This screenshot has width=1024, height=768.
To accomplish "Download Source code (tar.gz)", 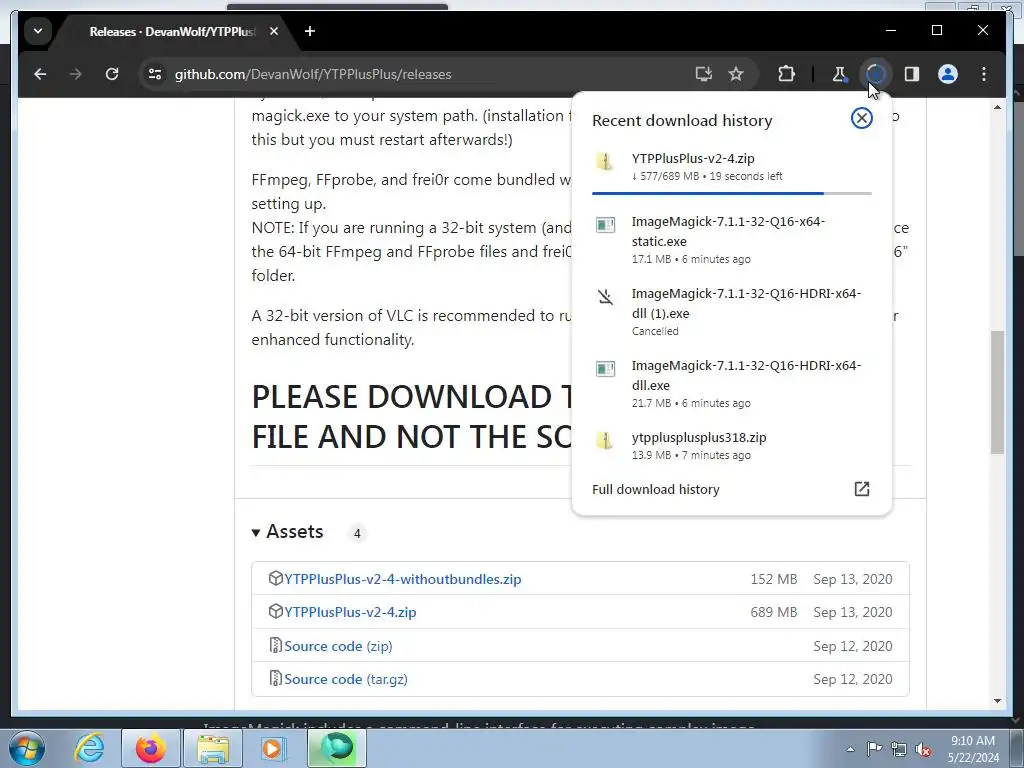I will pos(345,679).
